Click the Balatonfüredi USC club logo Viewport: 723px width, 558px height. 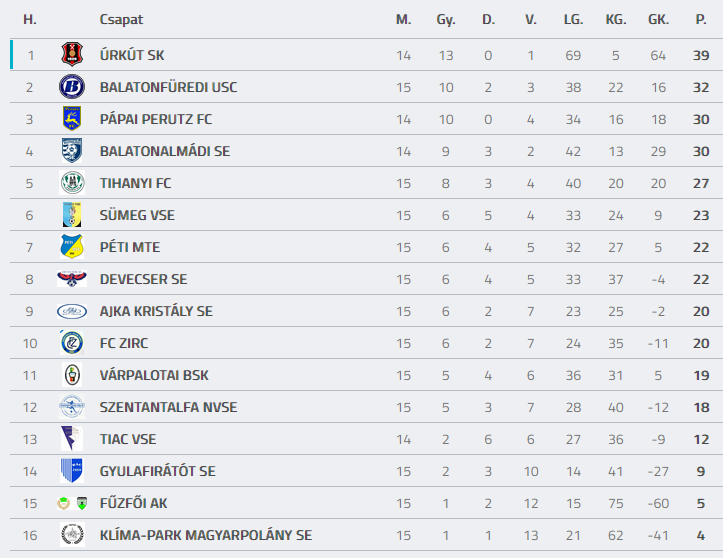71,87
